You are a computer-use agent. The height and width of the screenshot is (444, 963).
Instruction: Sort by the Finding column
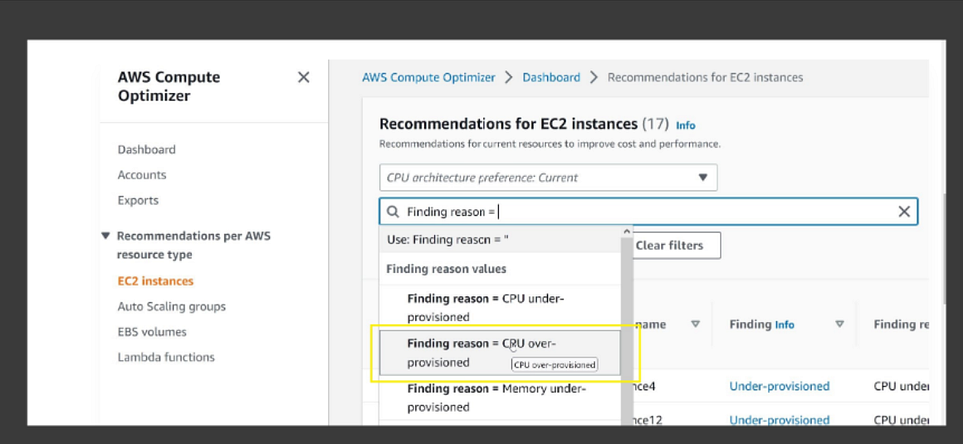[x=839, y=324]
